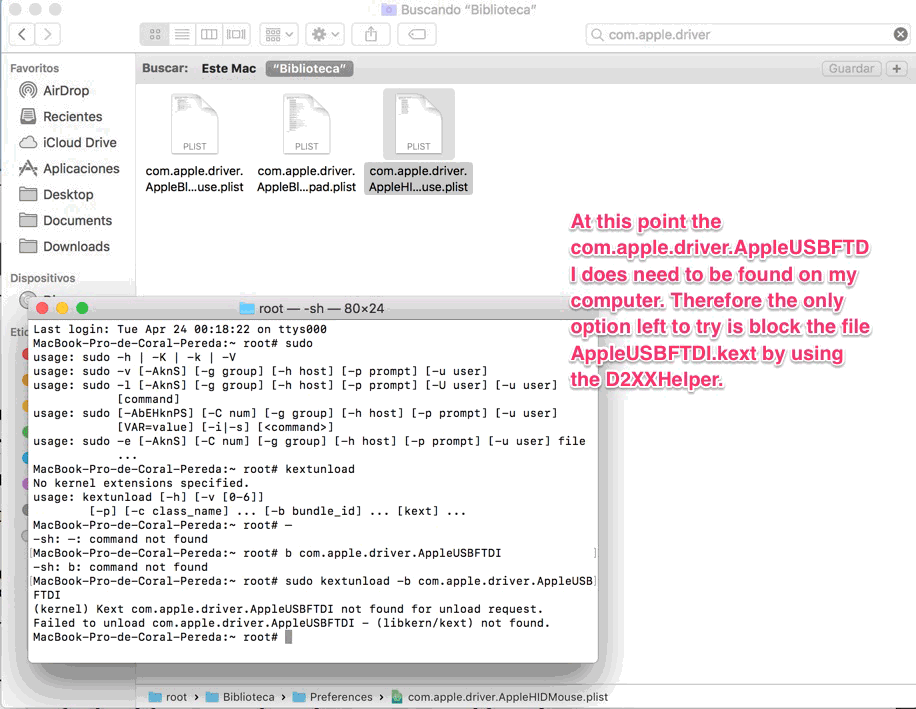Click the Guardar search button
Screen dimensions: 916x709
pos(851,68)
